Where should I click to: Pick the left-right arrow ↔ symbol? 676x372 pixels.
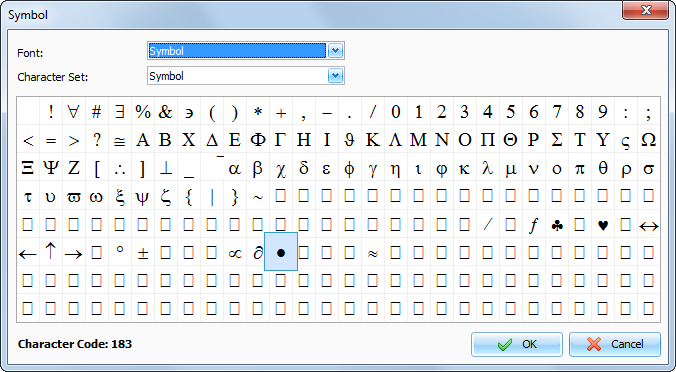pos(649,225)
